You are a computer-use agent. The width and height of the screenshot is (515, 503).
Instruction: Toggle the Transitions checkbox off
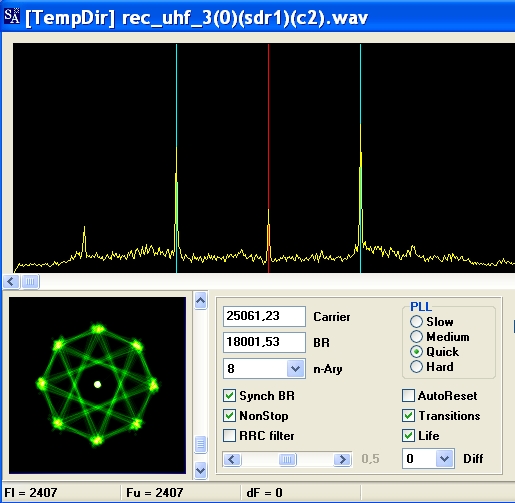[409, 416]
